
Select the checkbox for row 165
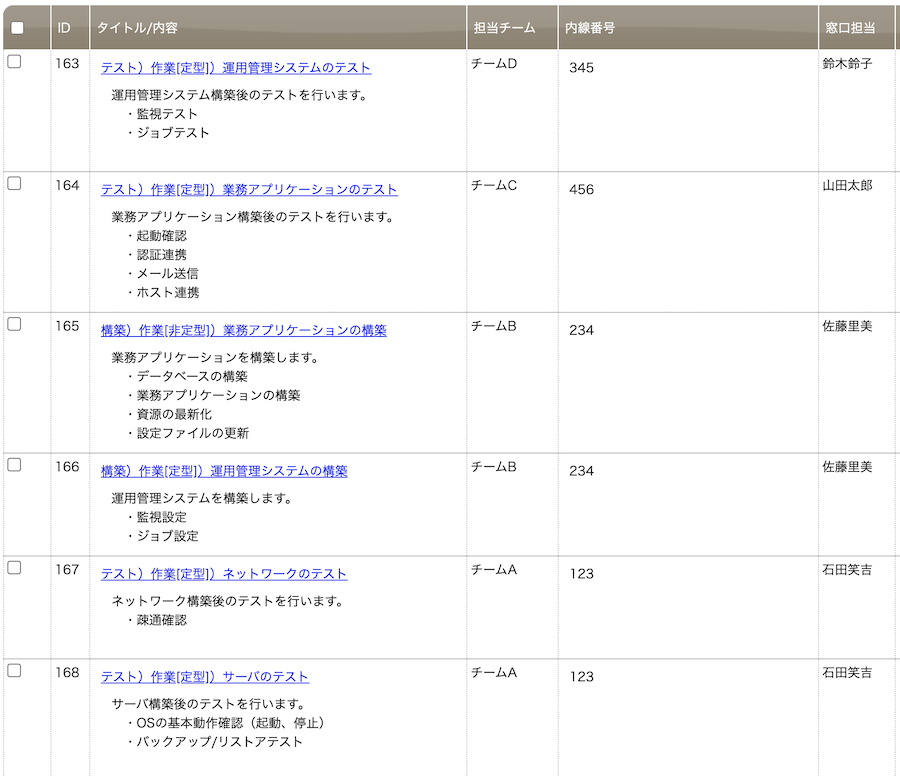pyautogui.click(x=14, y=324)
